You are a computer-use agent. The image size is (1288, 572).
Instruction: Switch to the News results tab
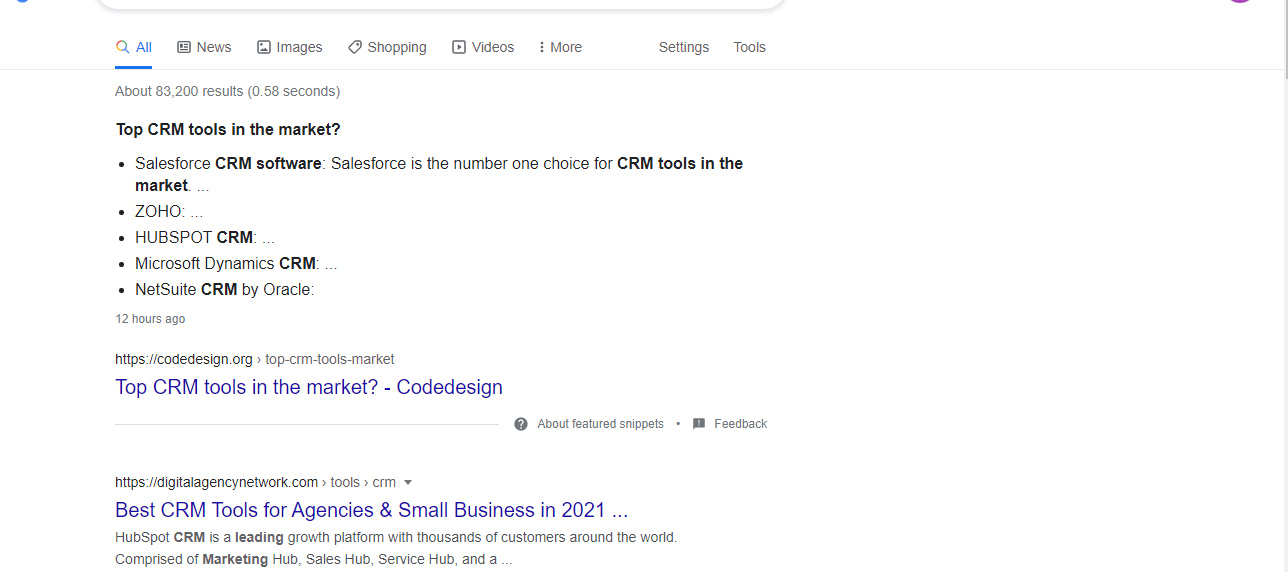[204, 47]
